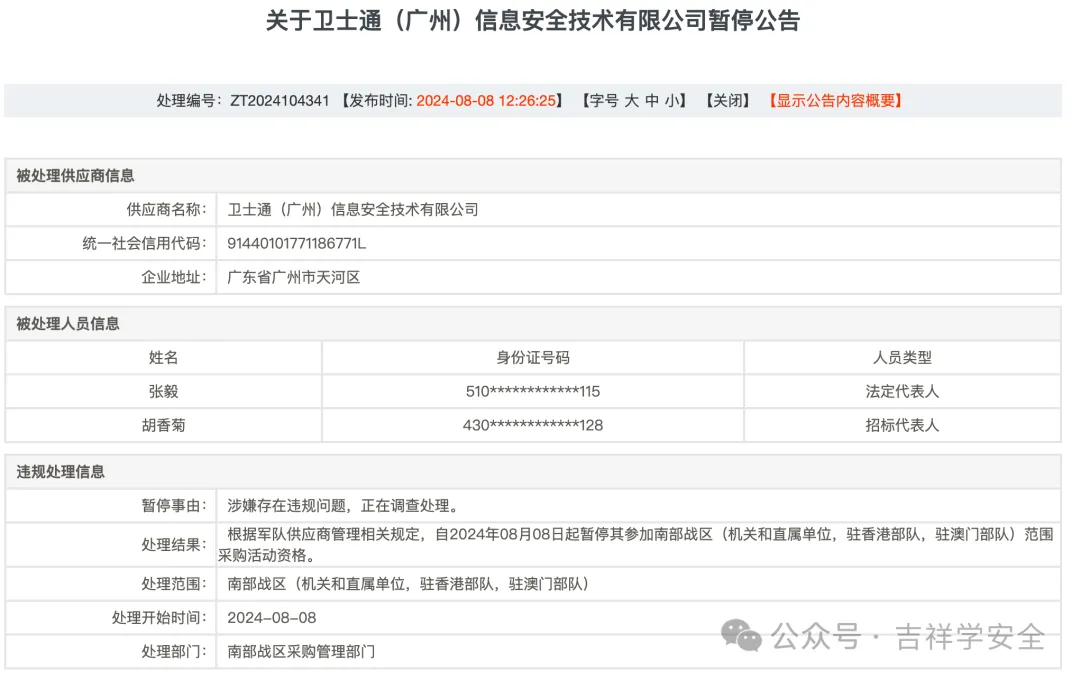This screenshot has height=680, width=1080.
Task: Click ID number 510*************115
Action: click(532, 391)
